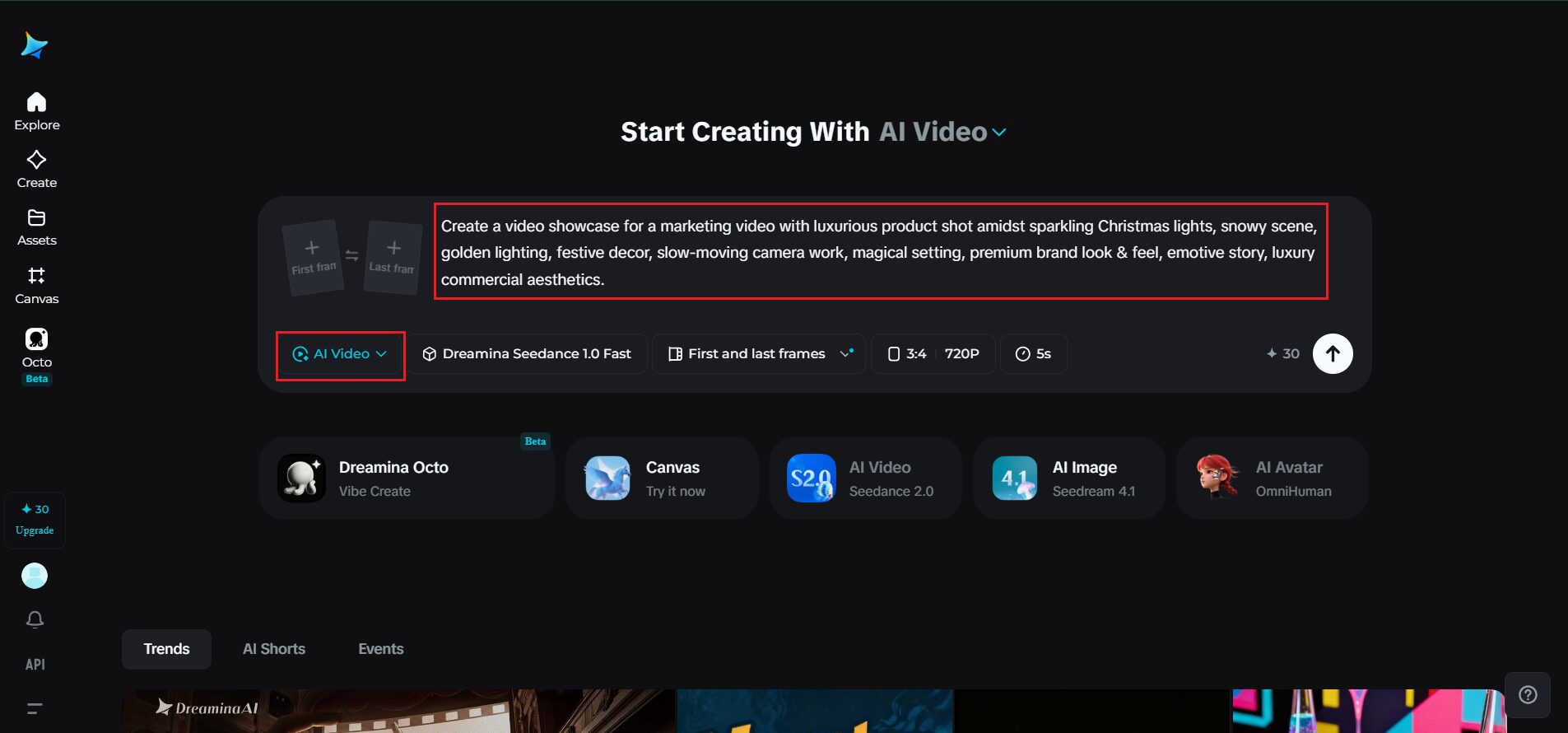Click the Upgrade credits button
Screen dimensions: 1568x733
pos(35,520)
